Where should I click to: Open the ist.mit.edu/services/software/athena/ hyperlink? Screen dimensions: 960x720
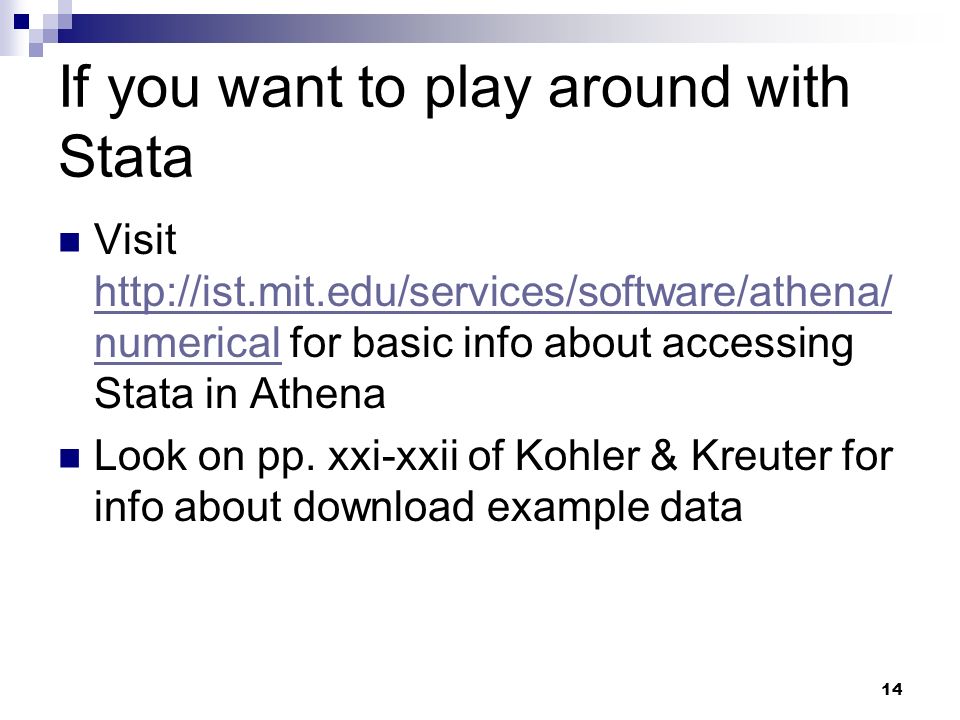[x=493, y=293]
